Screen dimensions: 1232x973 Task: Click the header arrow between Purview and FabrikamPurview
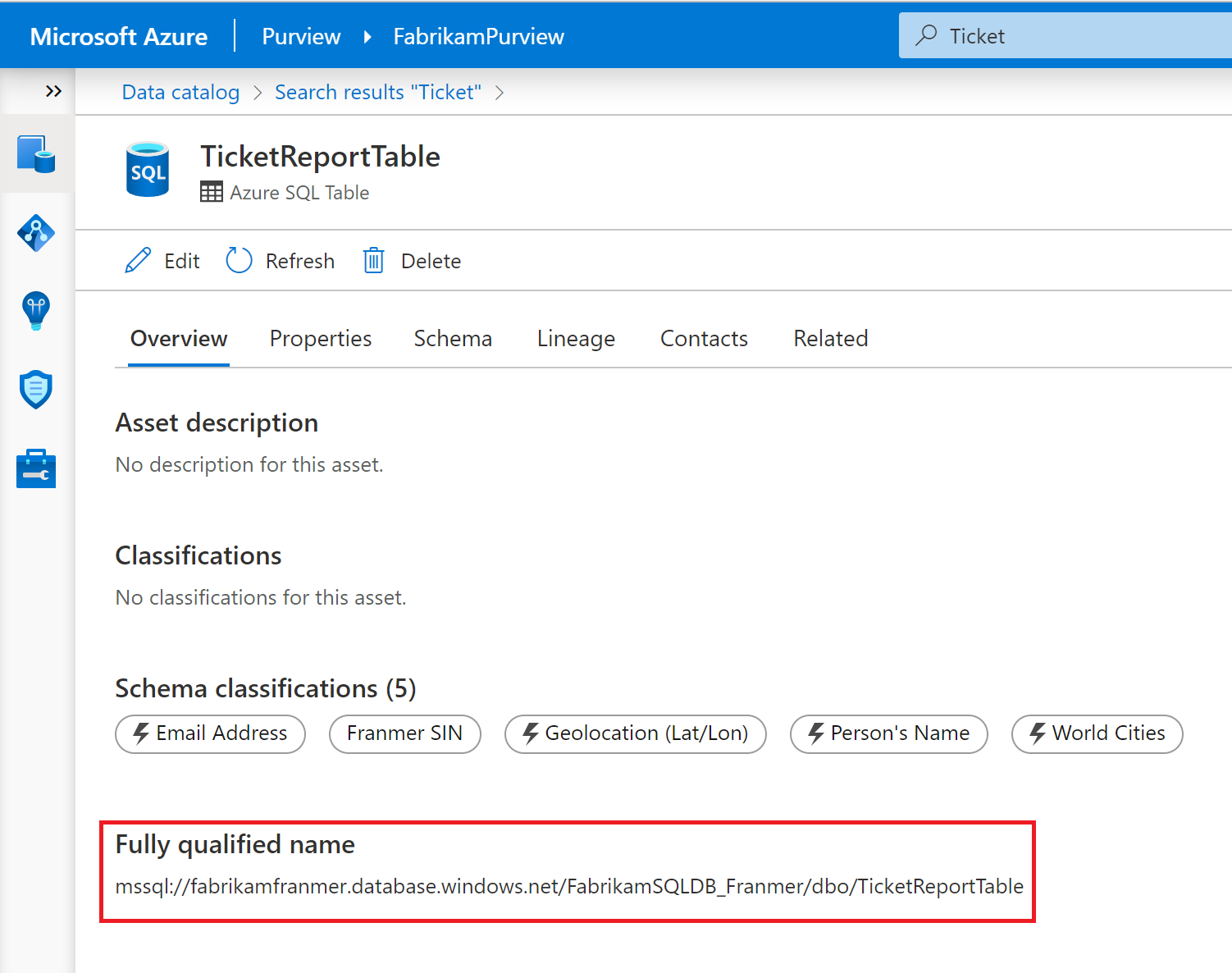[367, 36]
